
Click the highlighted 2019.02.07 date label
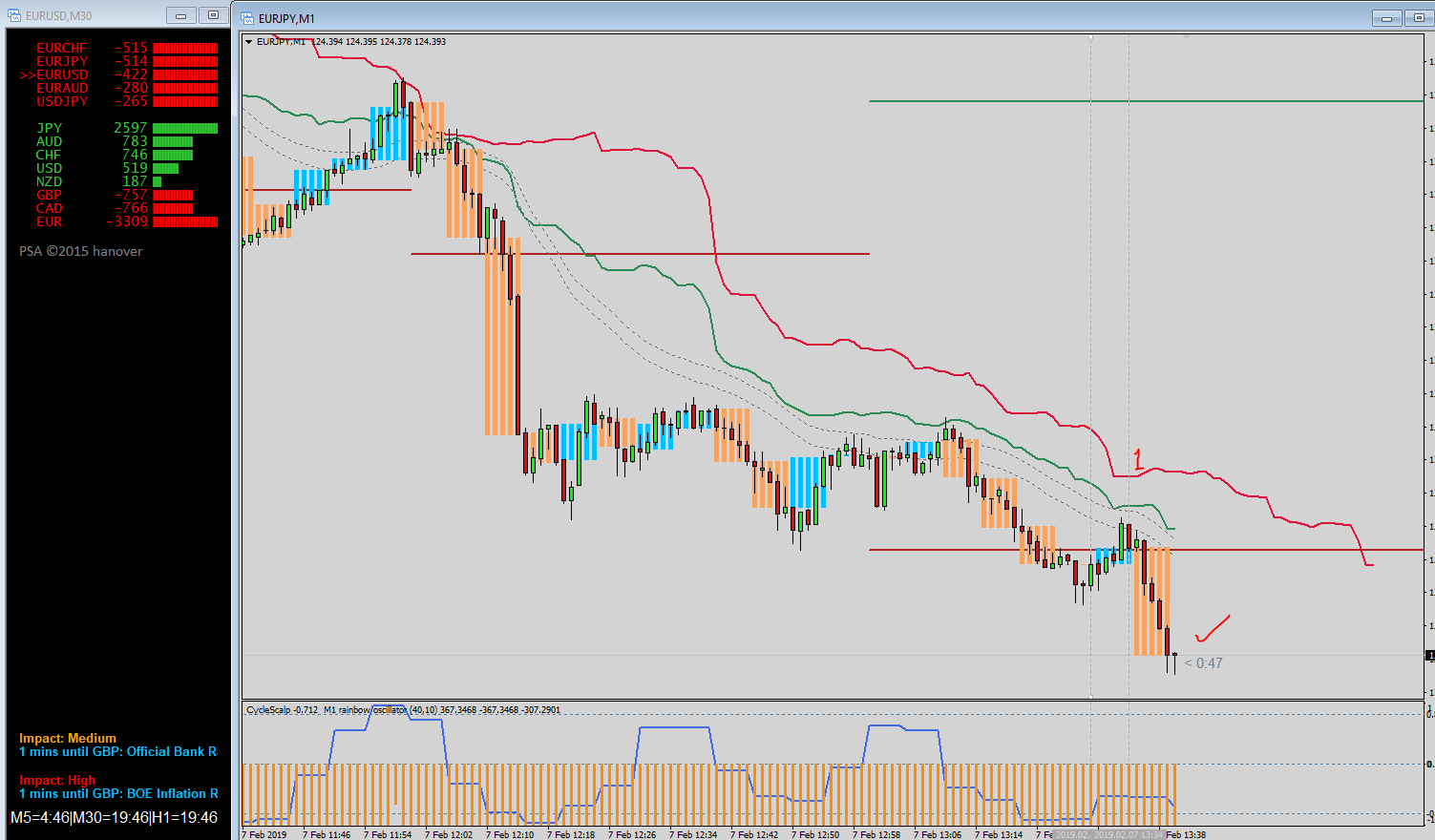pyautogui.click(x=1129, y=834)
